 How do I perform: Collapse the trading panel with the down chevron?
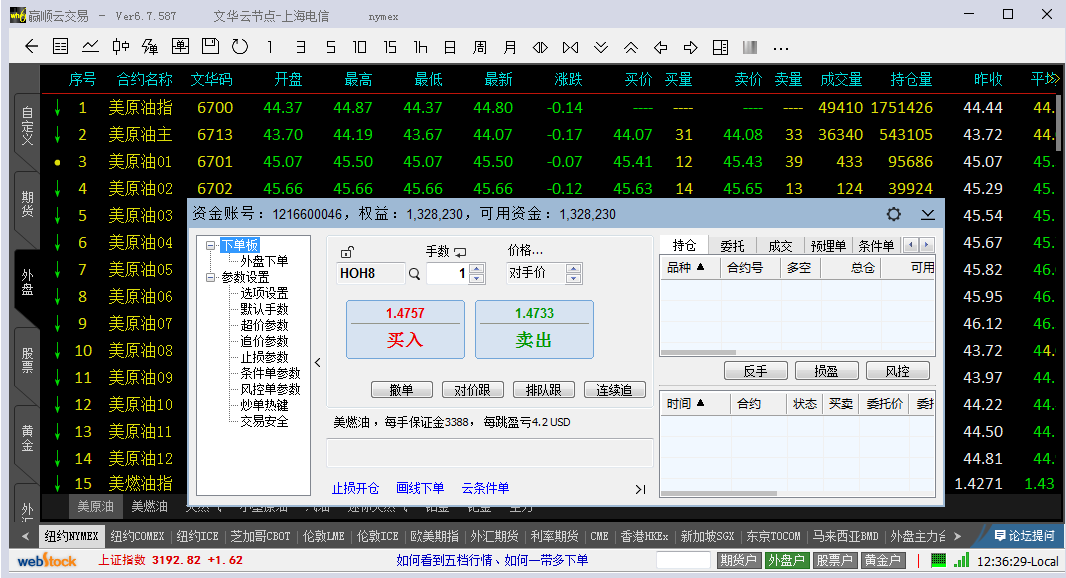(928, 214)
